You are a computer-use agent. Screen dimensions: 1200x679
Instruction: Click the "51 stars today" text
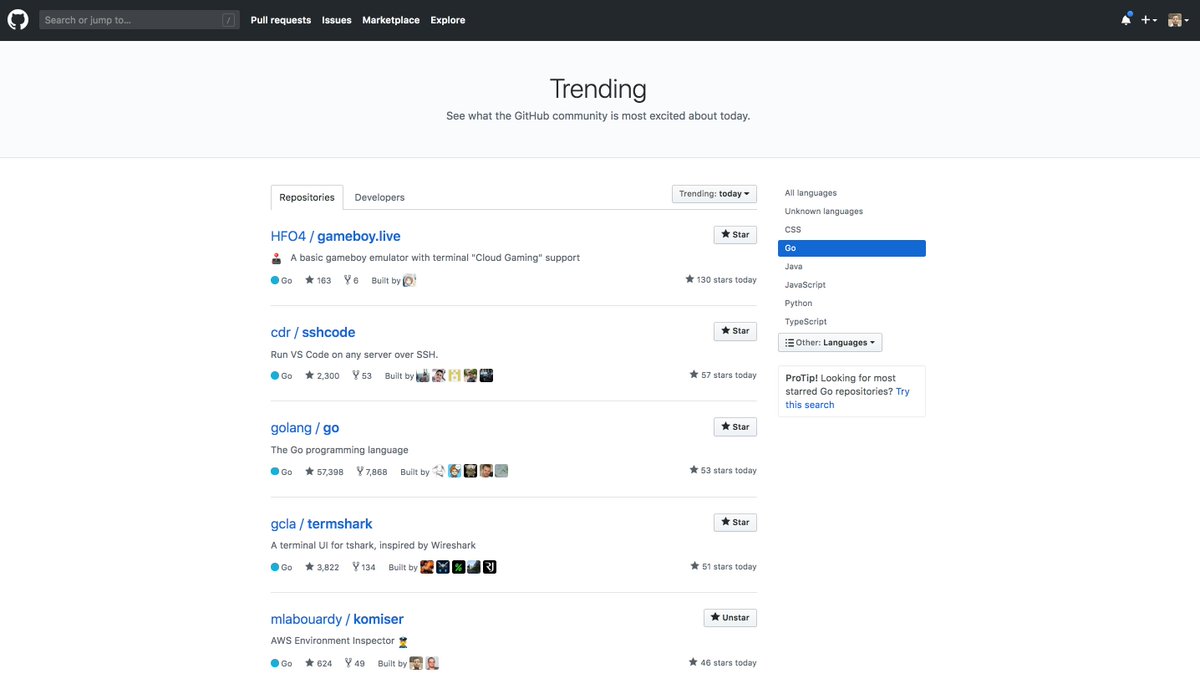click(x=723, y=566)
